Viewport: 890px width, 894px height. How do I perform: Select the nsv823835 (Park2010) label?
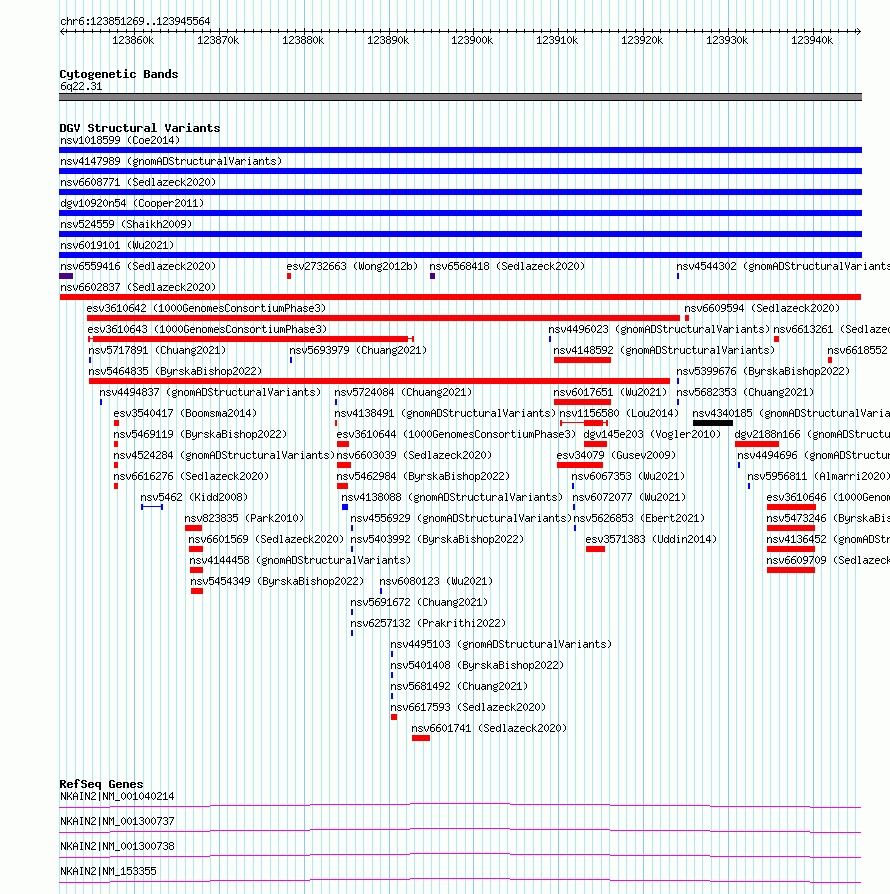click(x=244, y=519)
